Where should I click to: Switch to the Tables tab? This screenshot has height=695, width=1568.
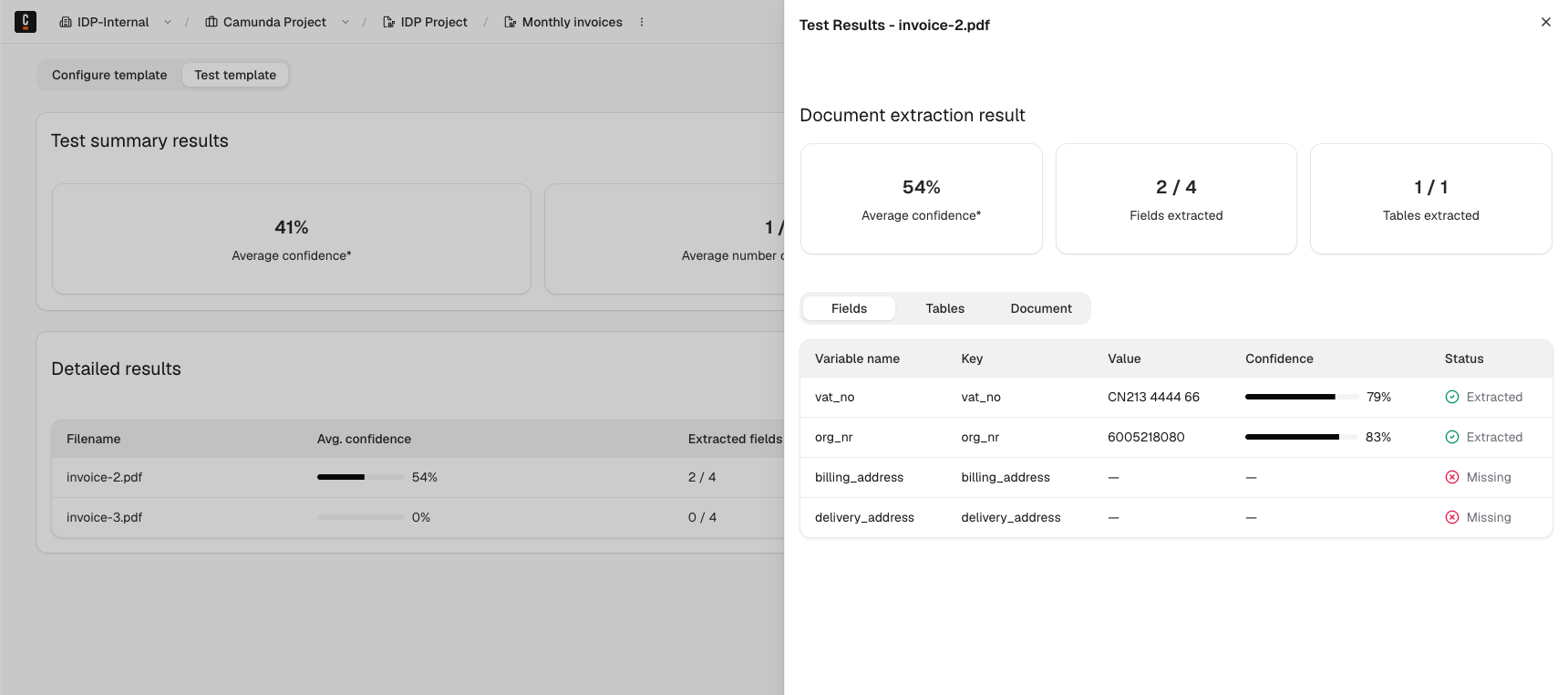[x=944, y=308]
